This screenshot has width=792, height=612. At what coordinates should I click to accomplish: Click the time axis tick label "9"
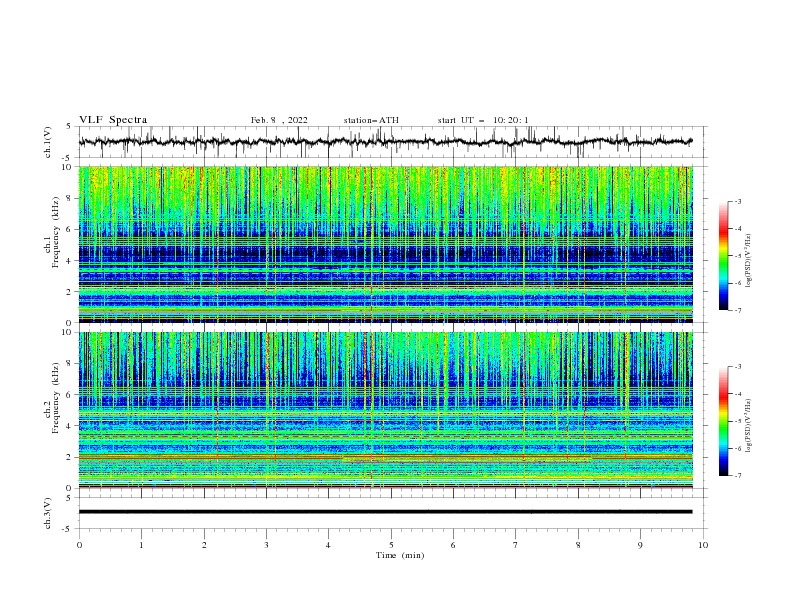tap(640, 545)
